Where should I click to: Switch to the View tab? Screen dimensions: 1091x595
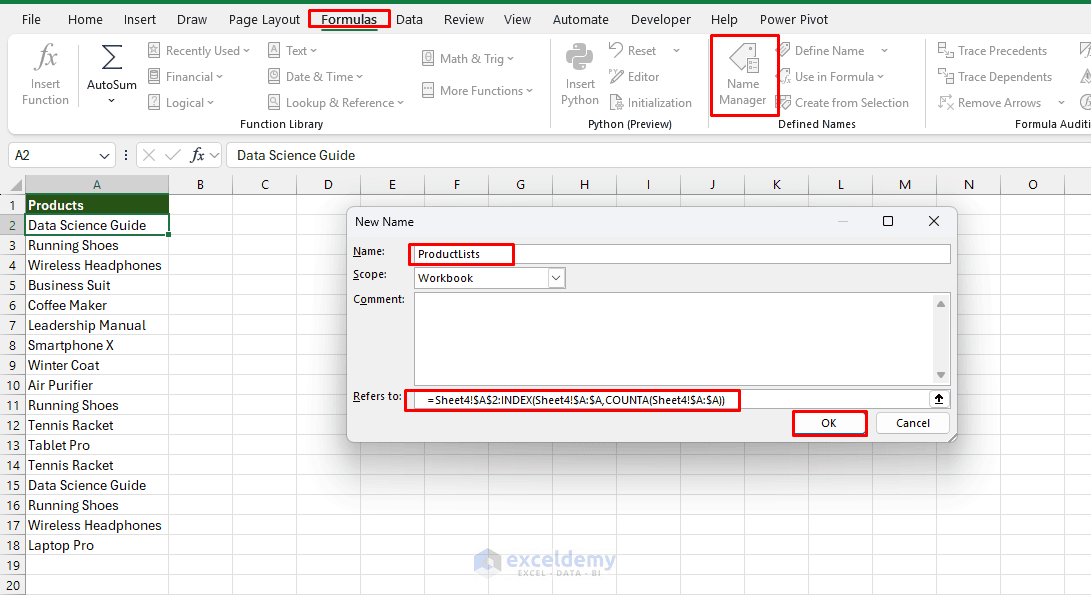point(517,19)
